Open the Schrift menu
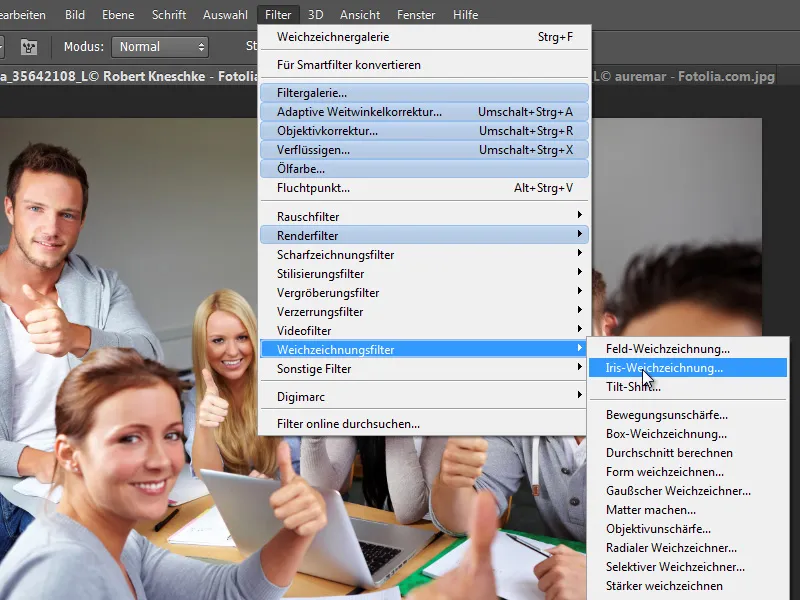The height and width of the screenshot is (600, 800). (x=169, y=15)
